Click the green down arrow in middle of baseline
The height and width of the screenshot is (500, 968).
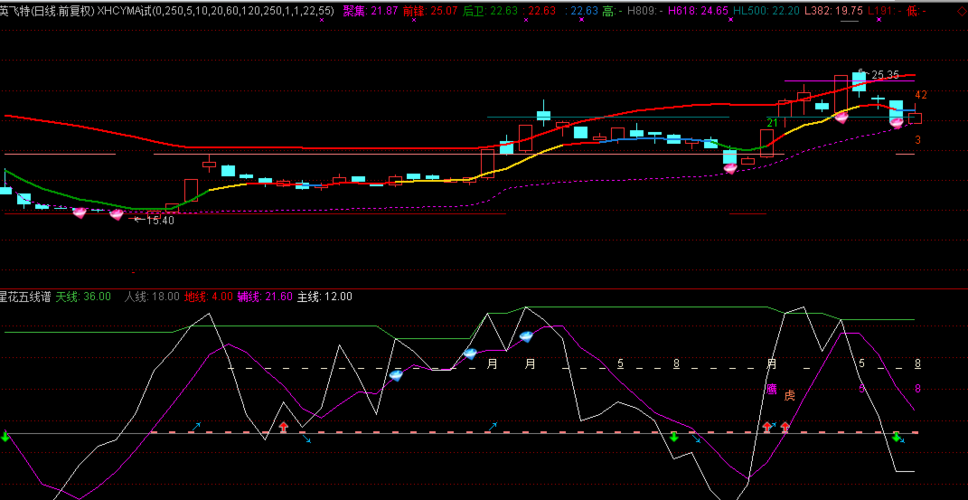tap(674, 436)
